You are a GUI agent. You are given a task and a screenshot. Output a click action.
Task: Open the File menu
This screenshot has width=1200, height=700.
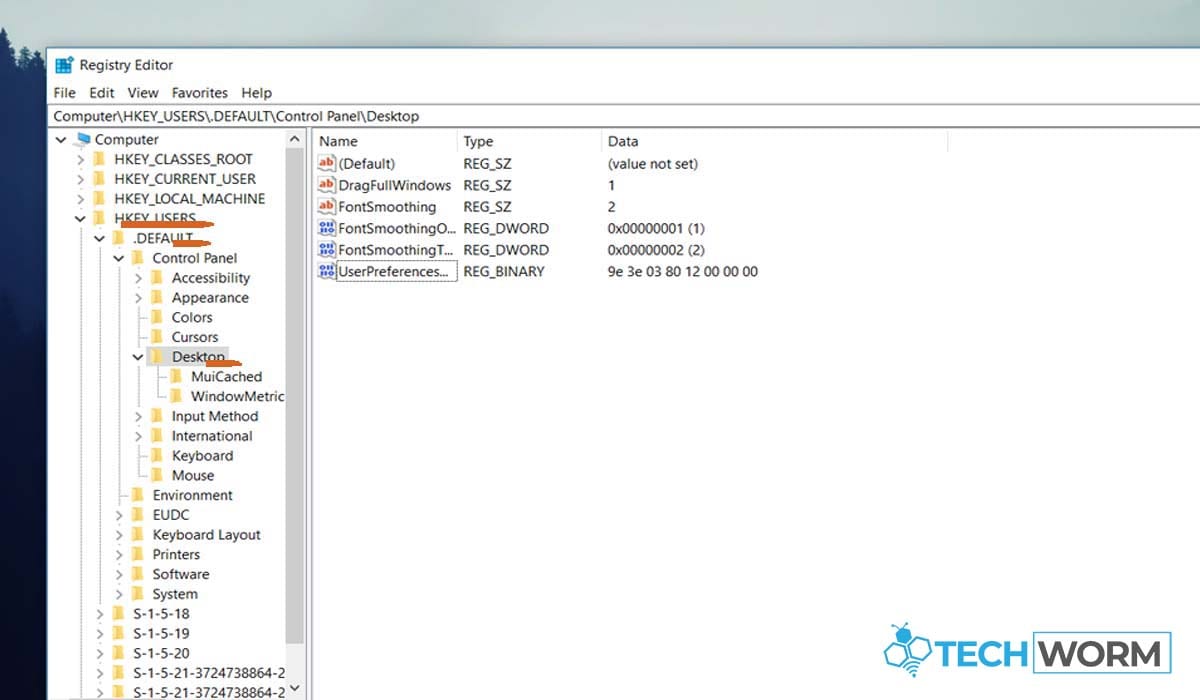[x=64, y=92]
